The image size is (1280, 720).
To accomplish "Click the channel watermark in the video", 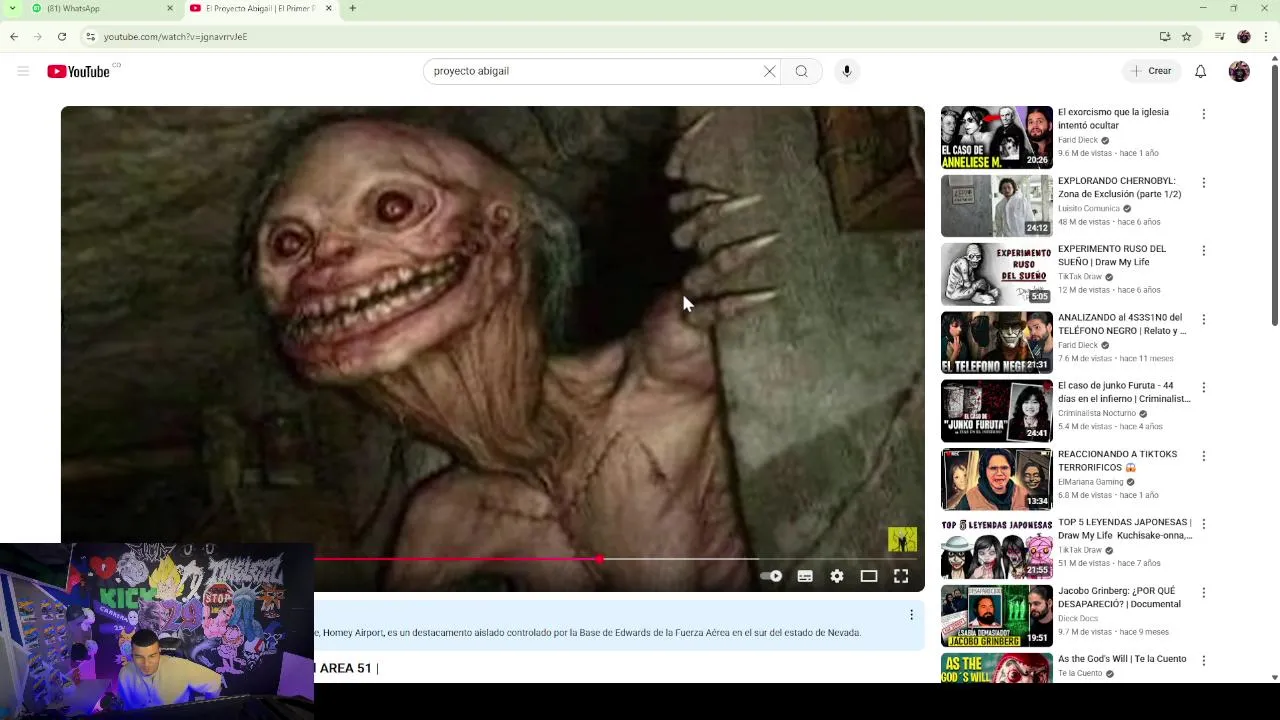I will [902, 540].
